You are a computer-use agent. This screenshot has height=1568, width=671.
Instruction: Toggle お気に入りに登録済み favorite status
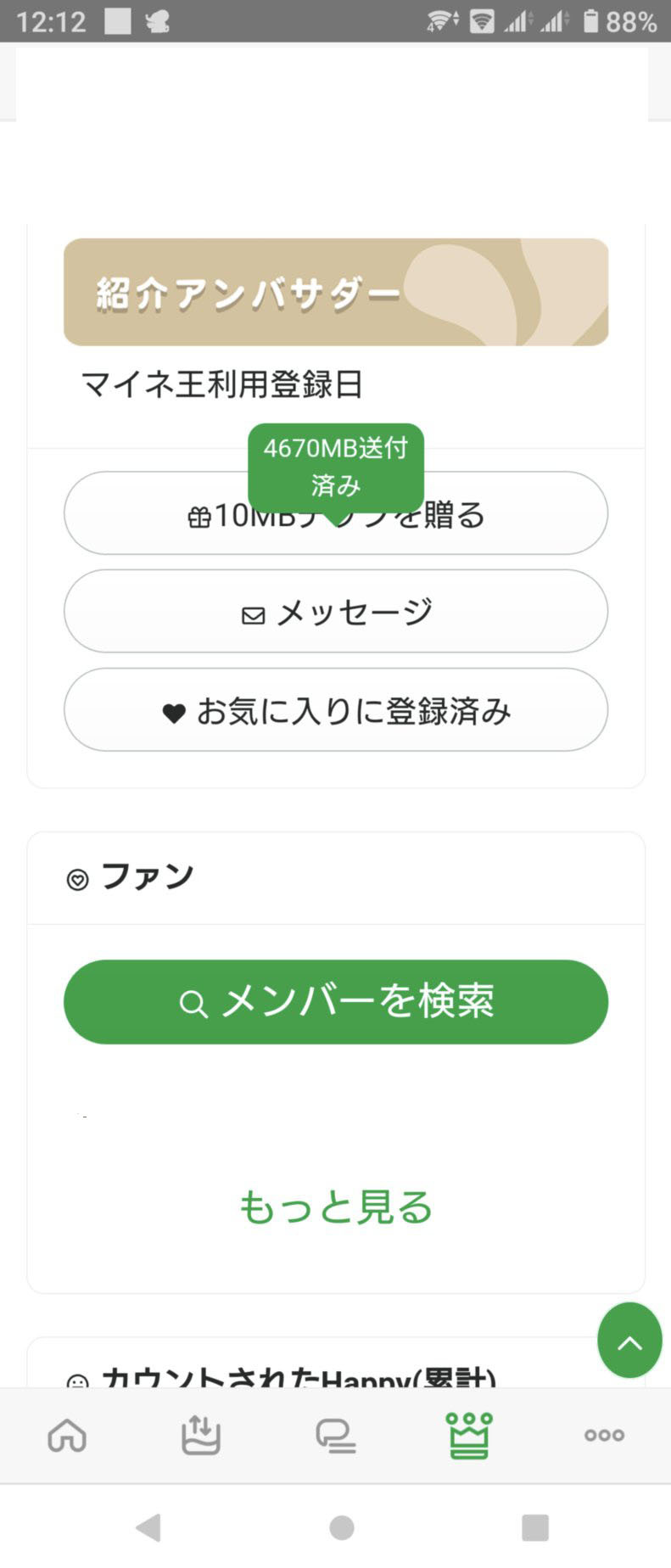point(336,710)
